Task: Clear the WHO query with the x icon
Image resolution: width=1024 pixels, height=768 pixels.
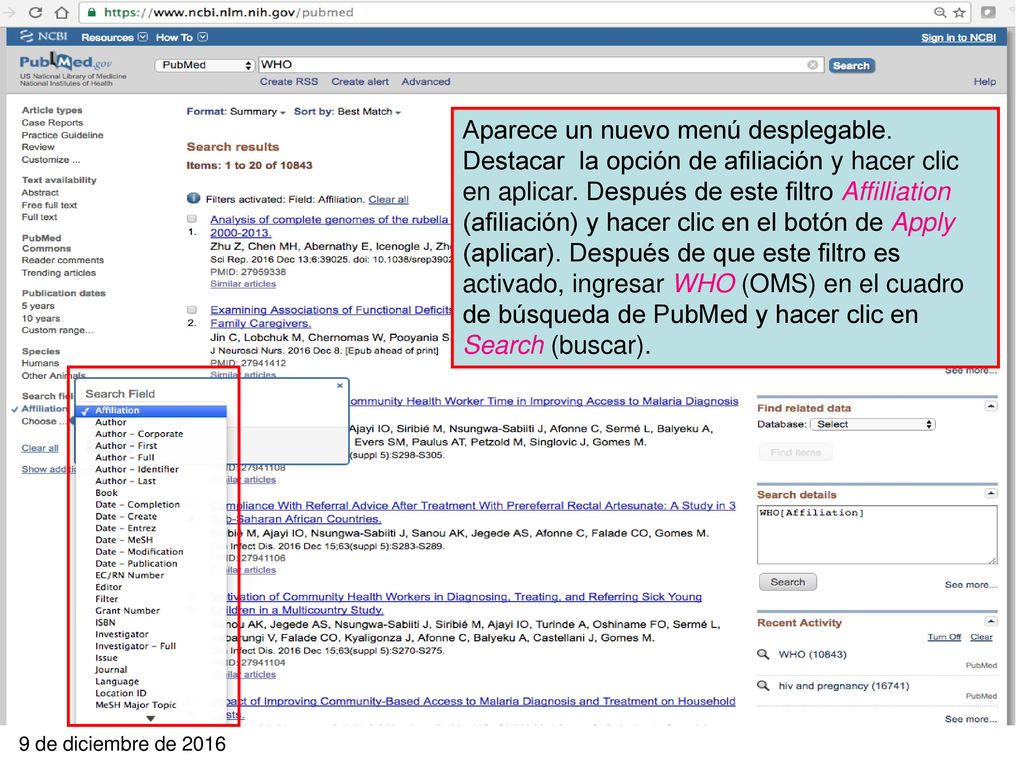Action: coord(812,65)
